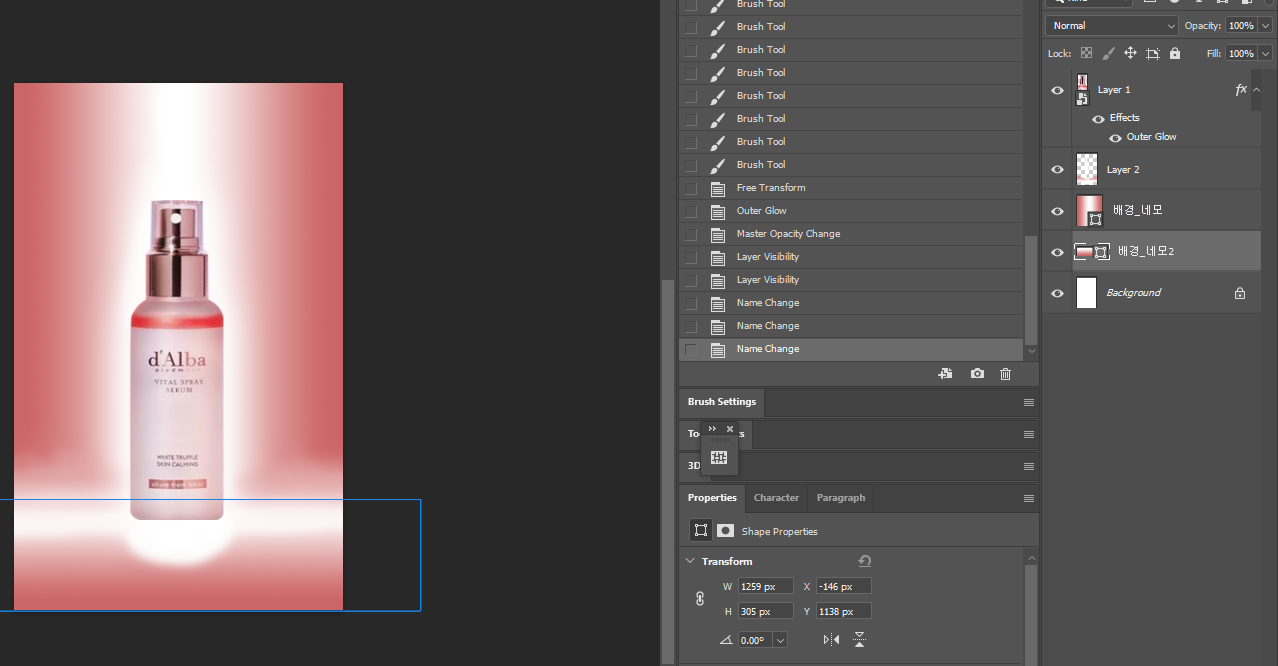This screenshot has width=1278, height=666.
Task: Select Layer 1 by its name
Action: click(1114, 90)
